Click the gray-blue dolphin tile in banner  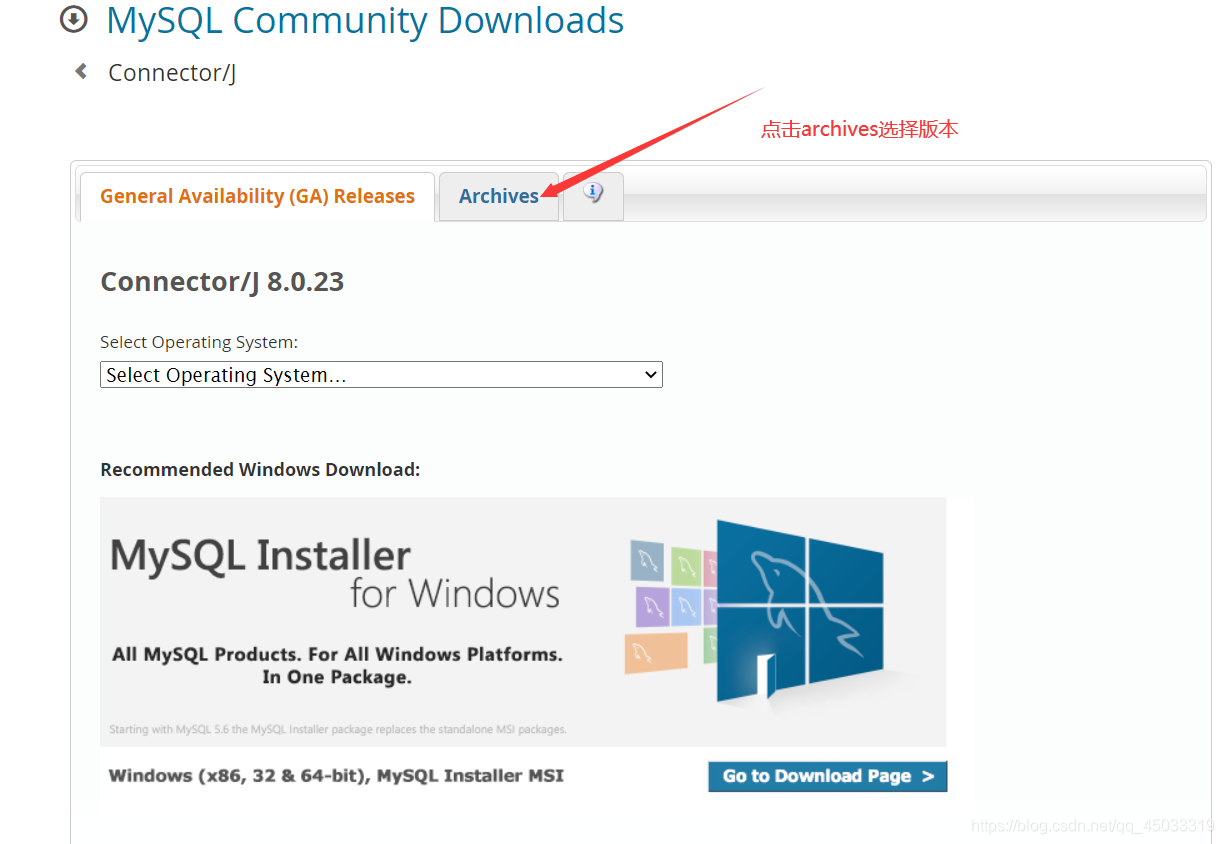click(x=647, y=560)
